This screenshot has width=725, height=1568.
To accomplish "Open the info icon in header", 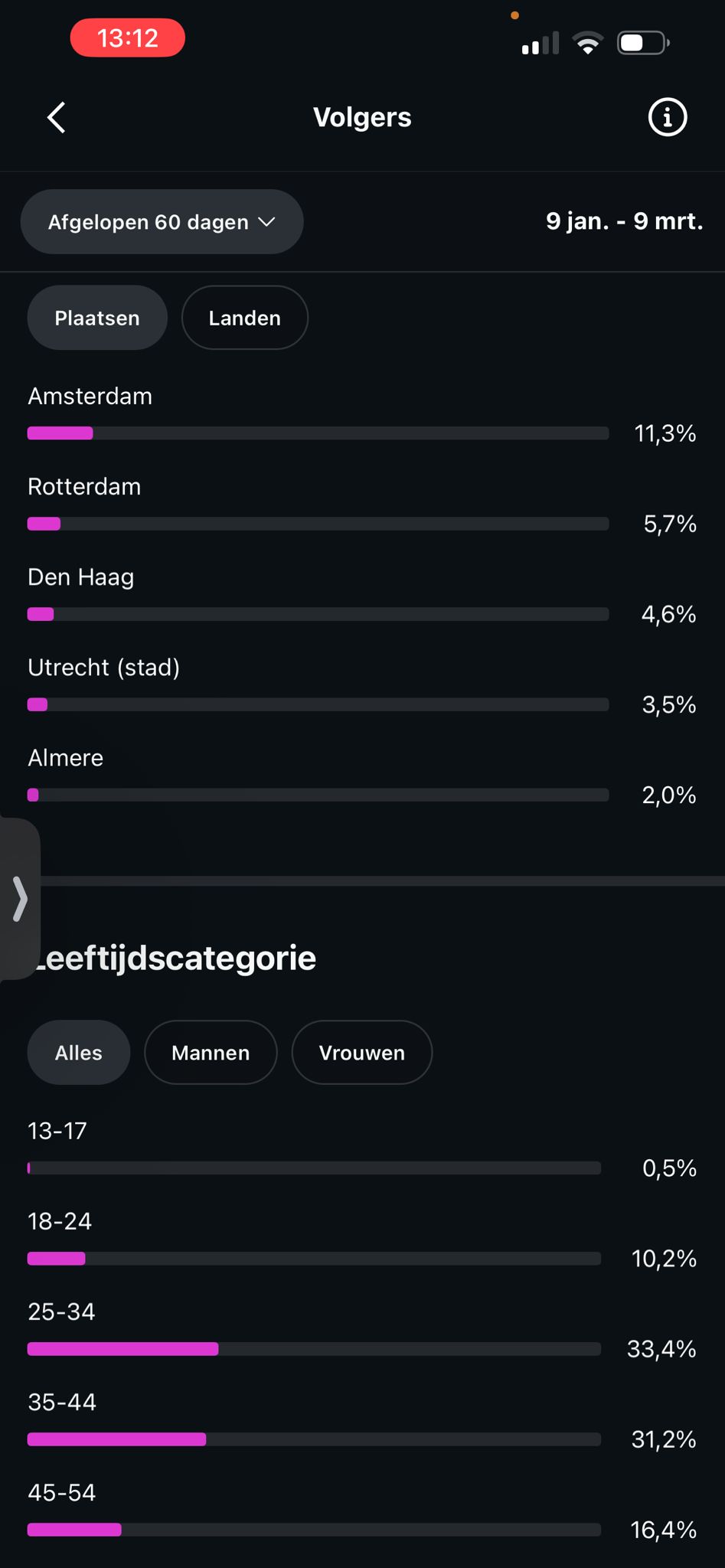I will pyautogui.click(x=668, y=118).
